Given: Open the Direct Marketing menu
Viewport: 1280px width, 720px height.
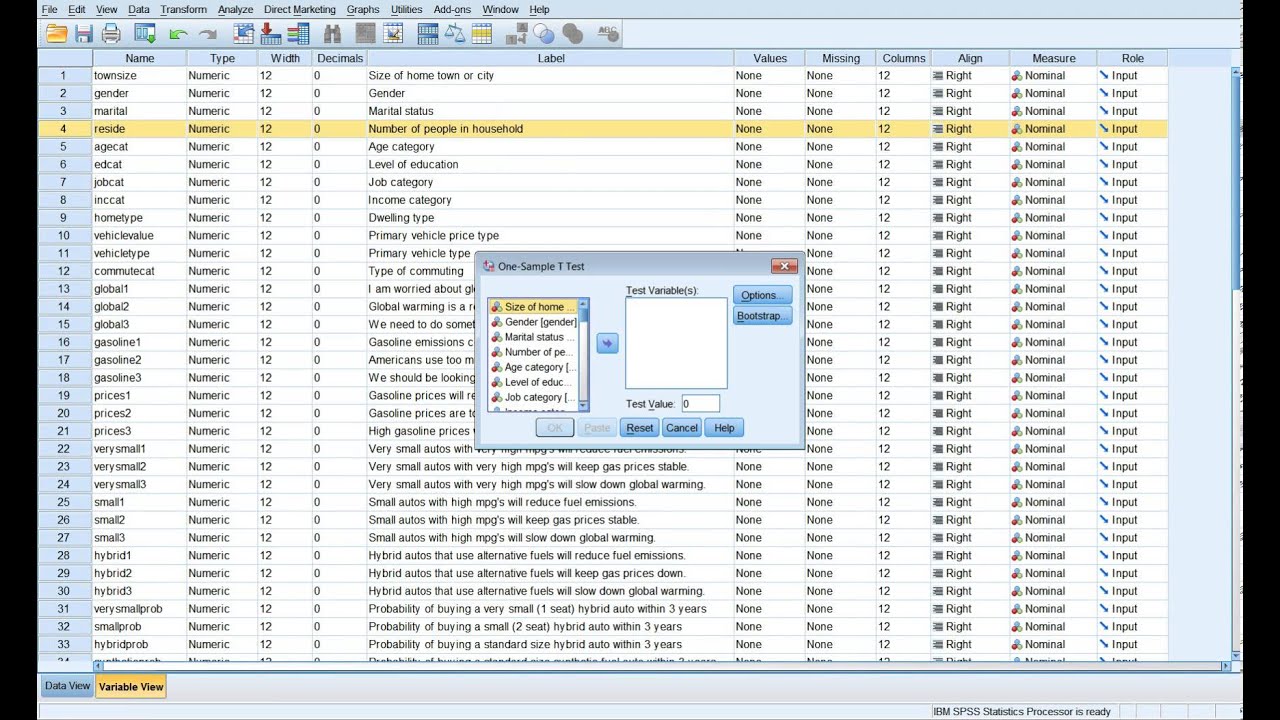Looking at the screenshot, I should point(300,9).
